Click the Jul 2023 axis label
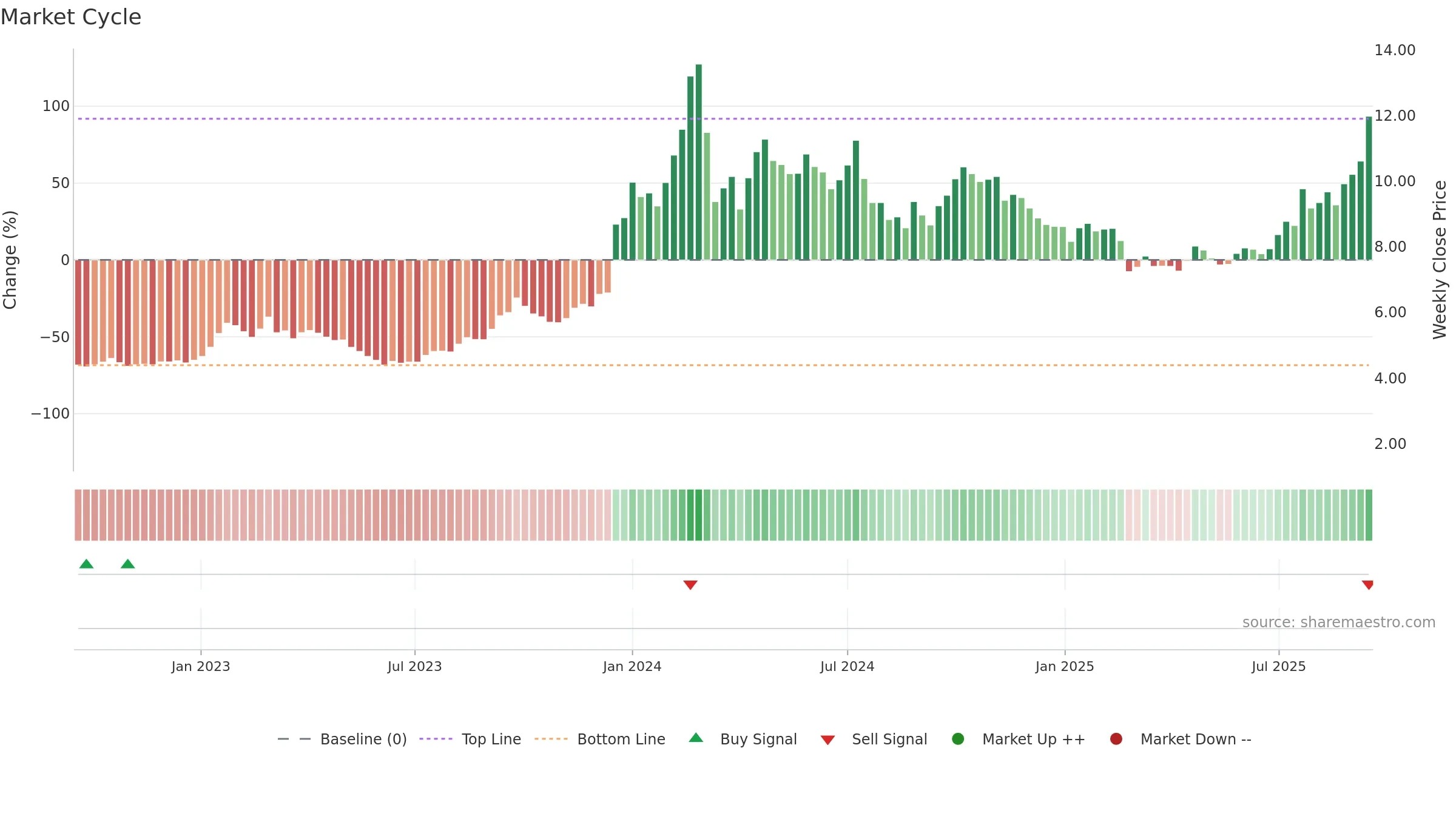Viewport: 1456px width, 819px height. pyautogui.click(x=415, y=666)
